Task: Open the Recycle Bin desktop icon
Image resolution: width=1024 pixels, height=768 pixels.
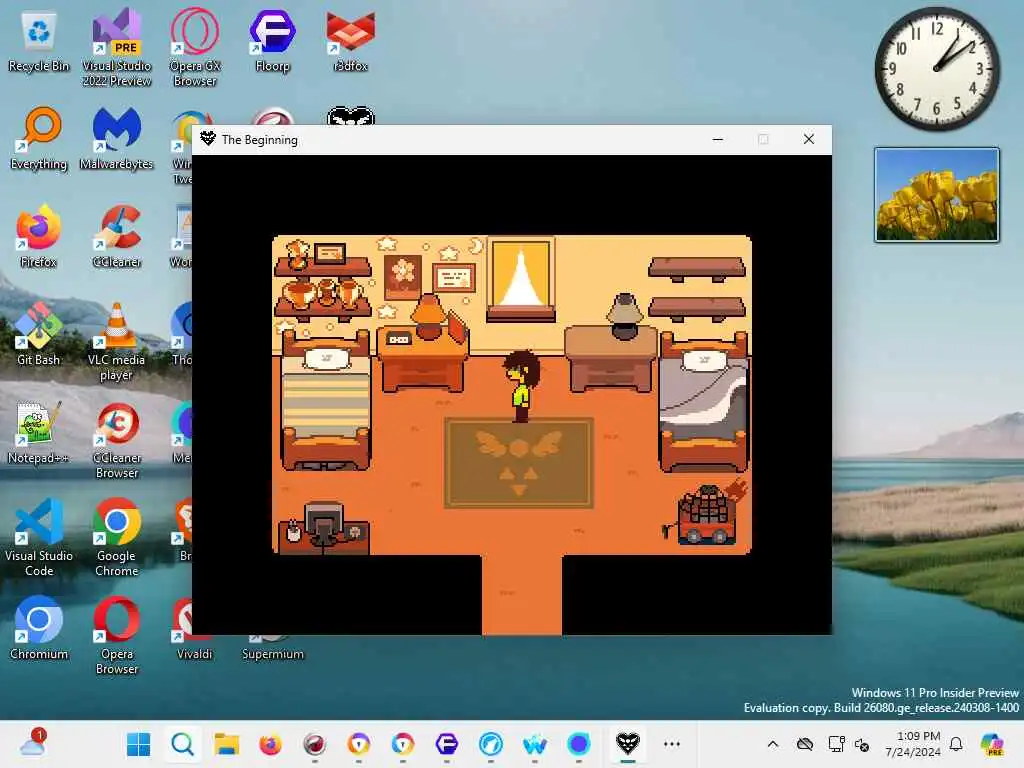Action: click(39, 42)
